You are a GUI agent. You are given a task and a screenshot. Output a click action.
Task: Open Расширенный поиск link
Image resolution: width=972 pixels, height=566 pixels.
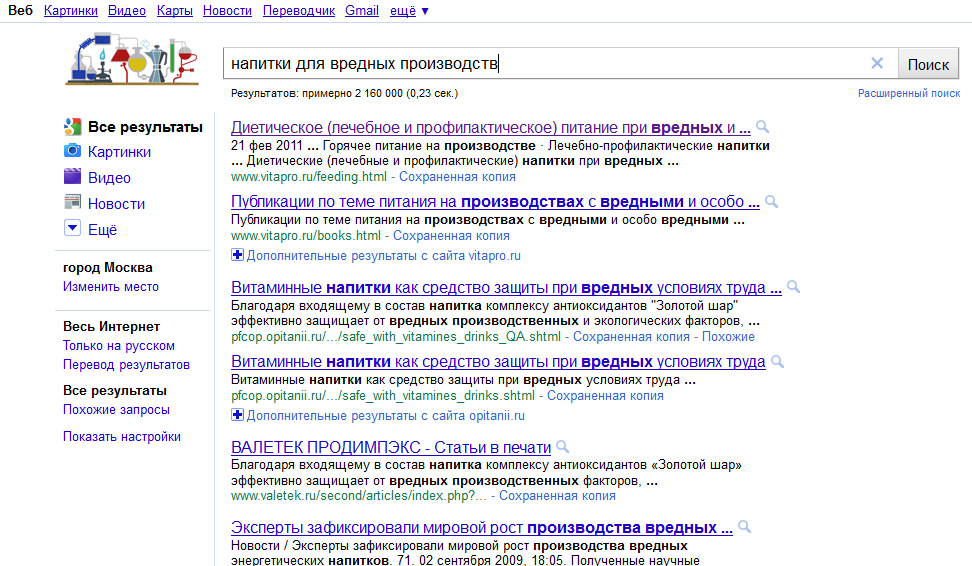click(909, 93)
